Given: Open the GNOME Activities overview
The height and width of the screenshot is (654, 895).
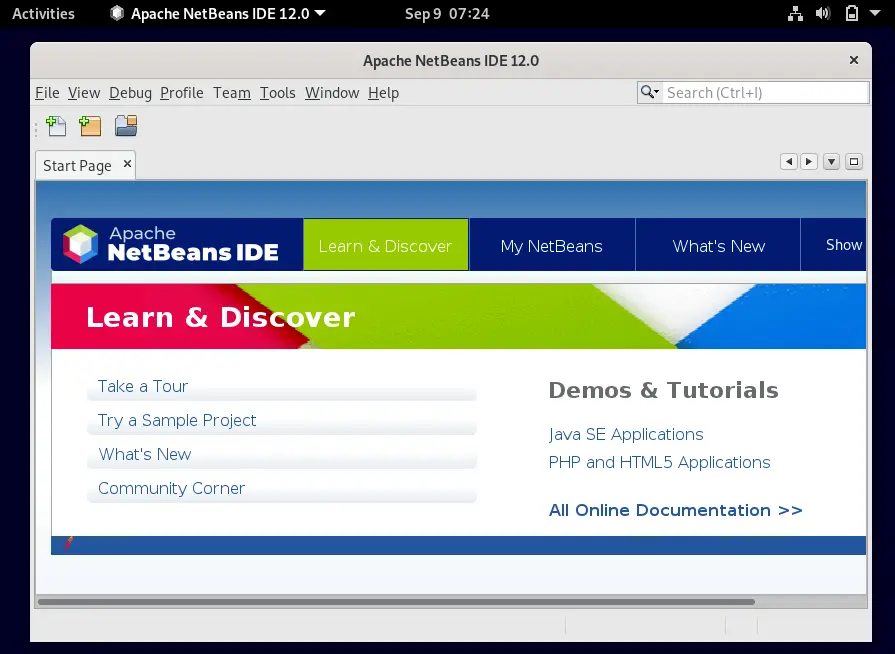Looking at the screenshot, I should (43, 14).
